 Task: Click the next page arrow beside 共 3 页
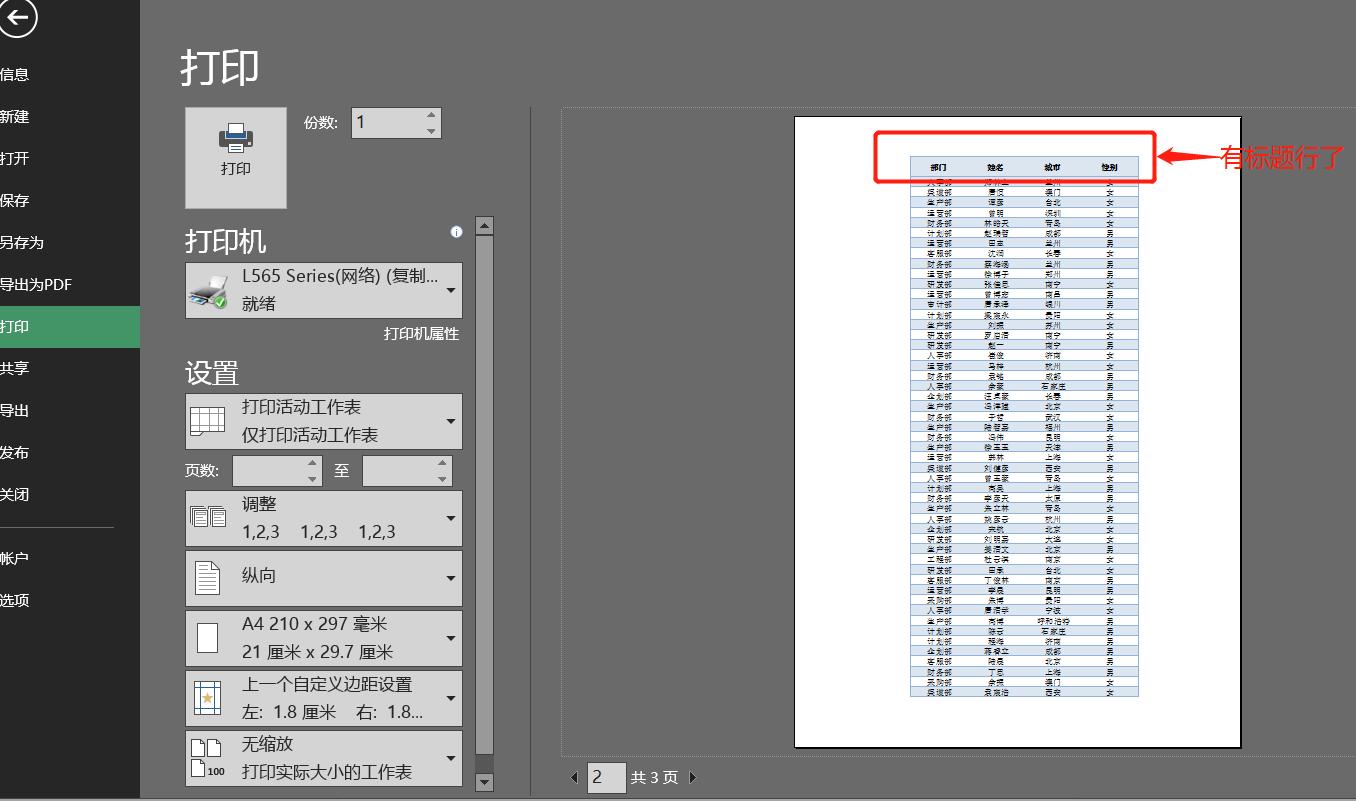[x=692, y=777]
